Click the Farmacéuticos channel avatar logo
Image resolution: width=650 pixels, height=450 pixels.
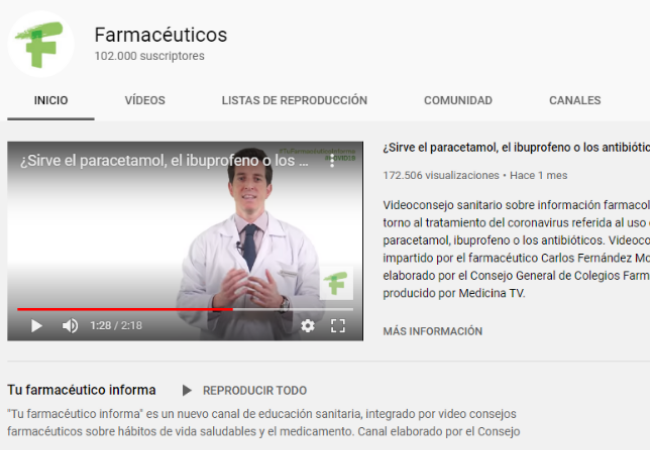click(x=41, y=44)
